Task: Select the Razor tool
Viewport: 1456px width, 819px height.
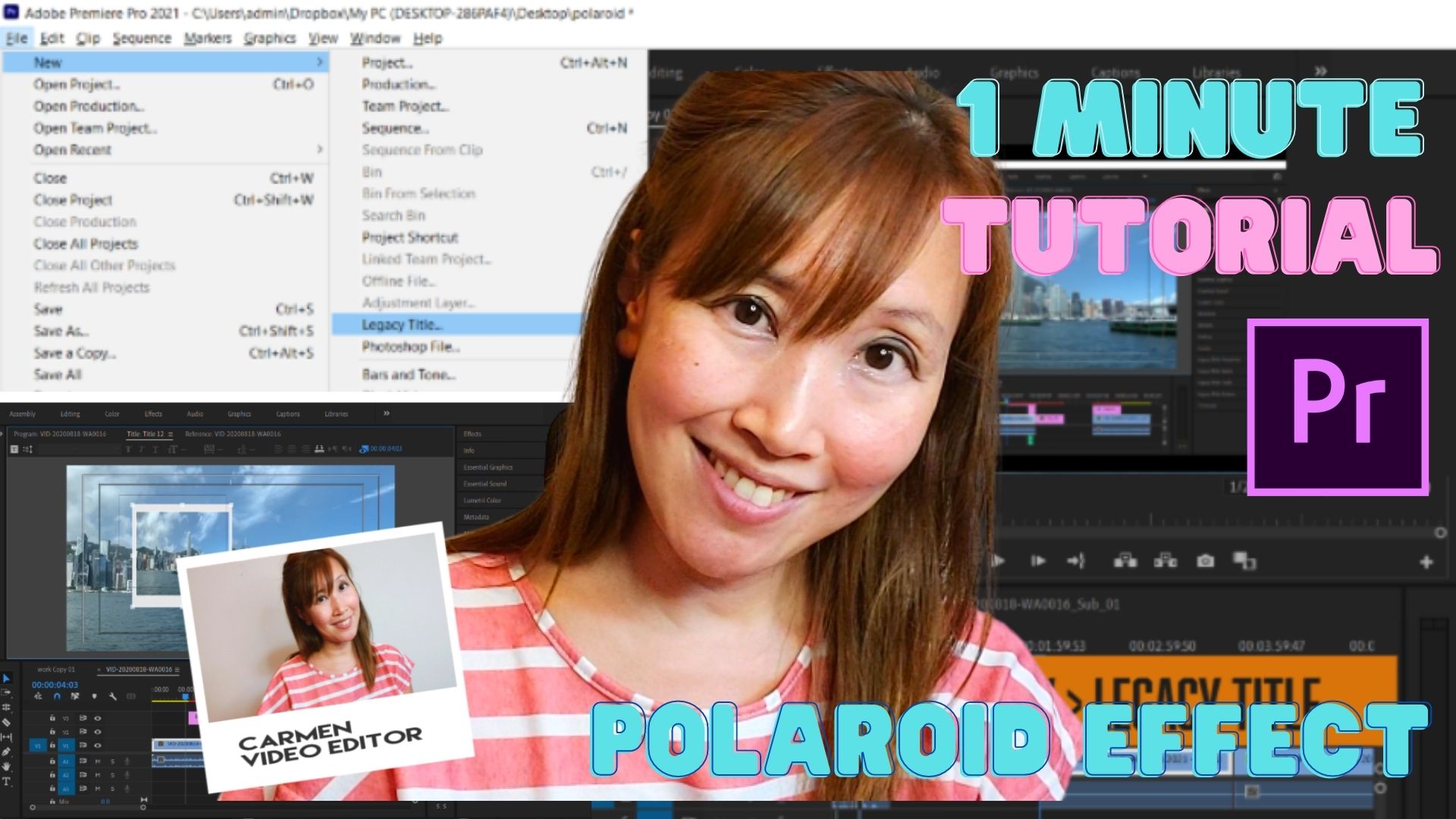Action: pos(6,722)
